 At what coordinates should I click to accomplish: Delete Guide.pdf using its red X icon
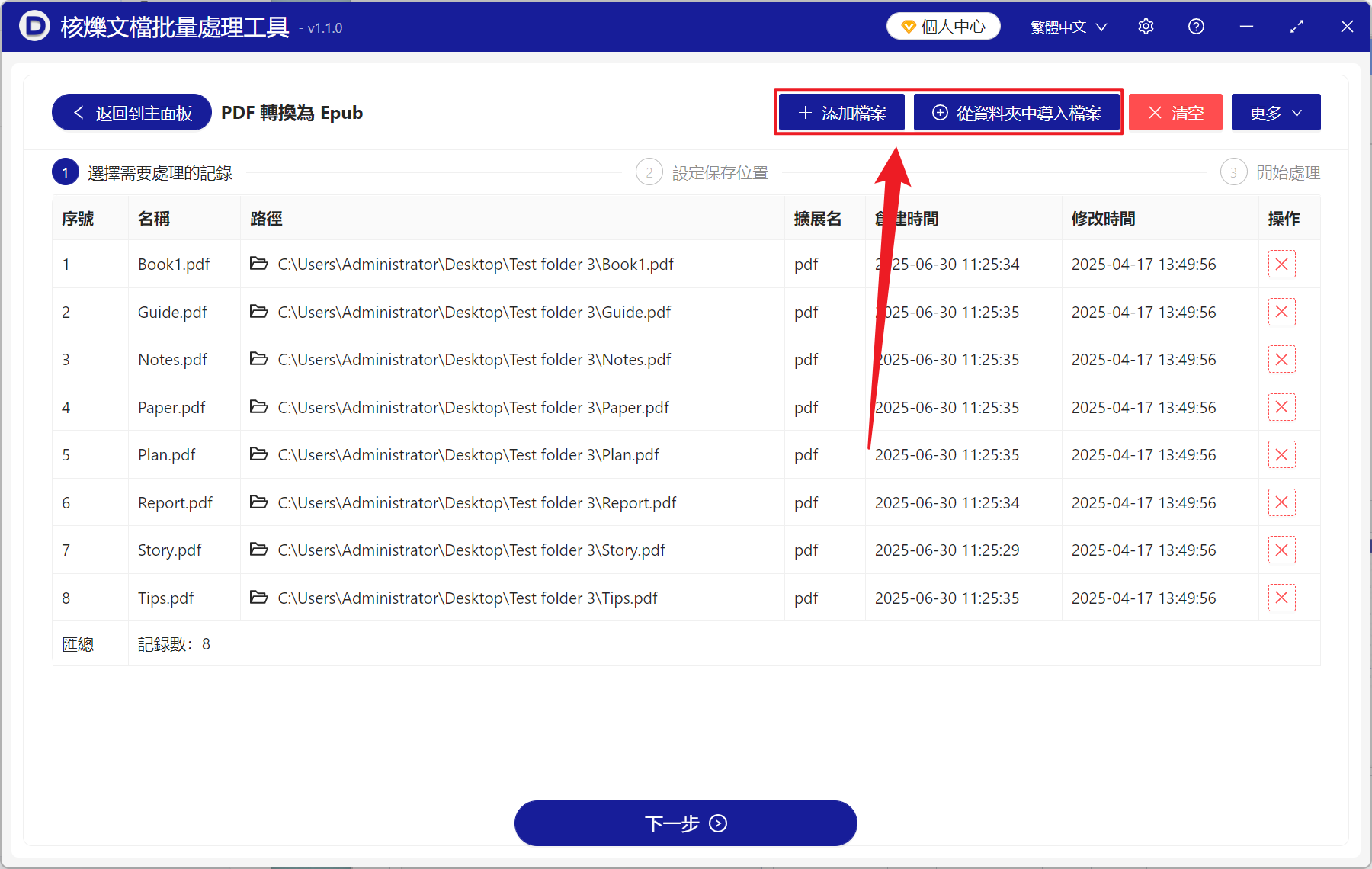pyautogui.click(x=1281, y=312)
